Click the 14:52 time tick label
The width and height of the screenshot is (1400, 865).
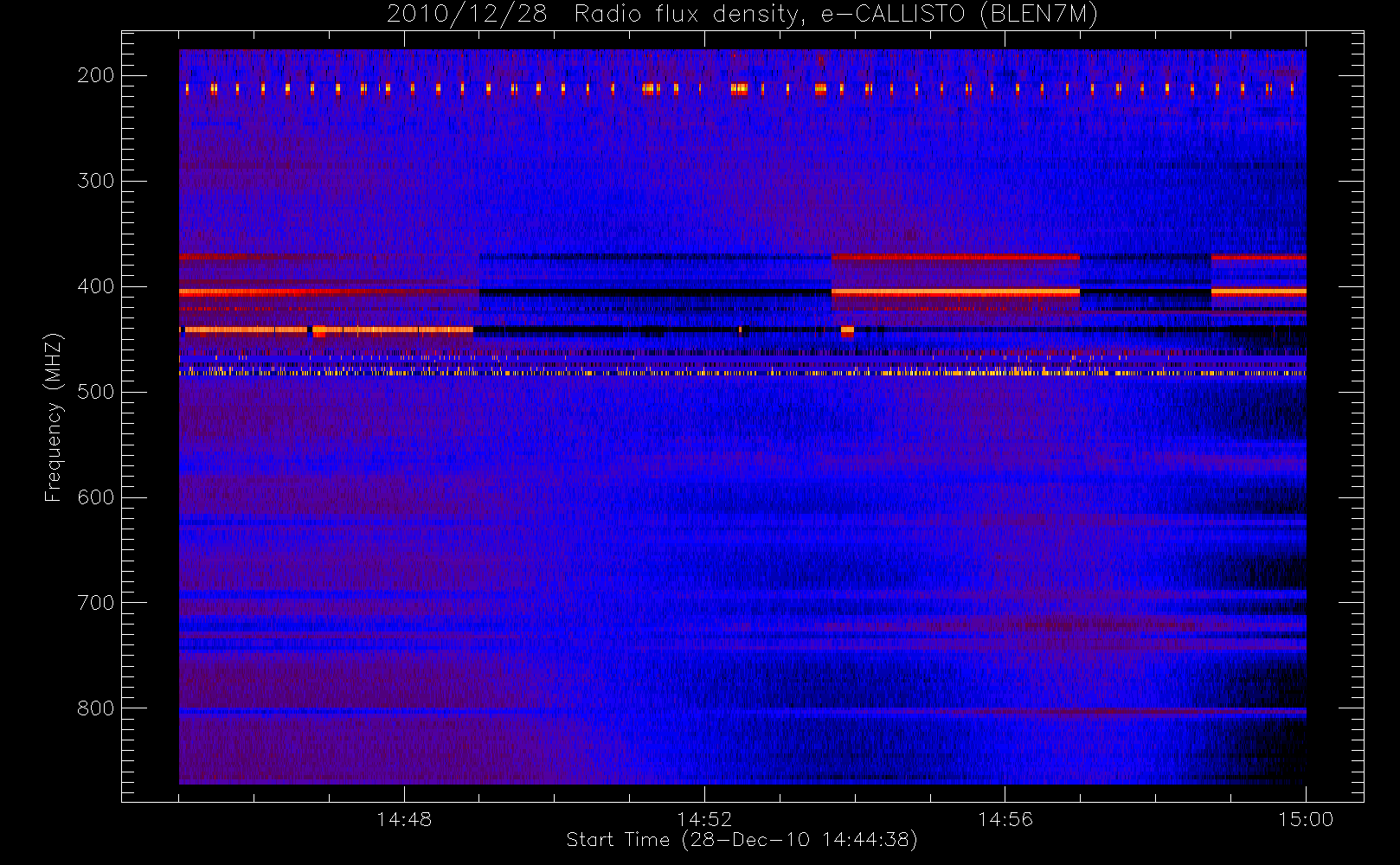[x=704, y=819]
